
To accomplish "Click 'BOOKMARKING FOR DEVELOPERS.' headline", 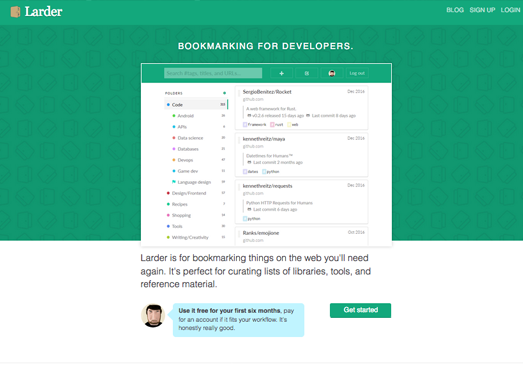I will tap(266, 46).
